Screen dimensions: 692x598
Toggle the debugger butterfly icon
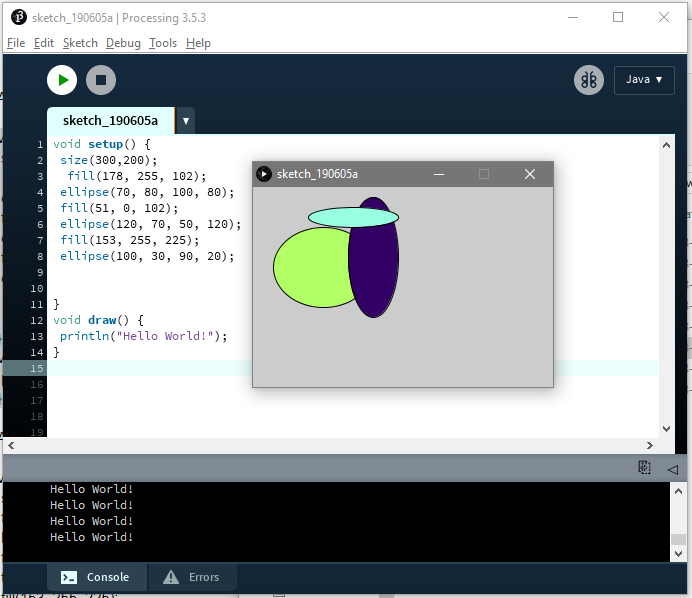click(x=589, y=80)
